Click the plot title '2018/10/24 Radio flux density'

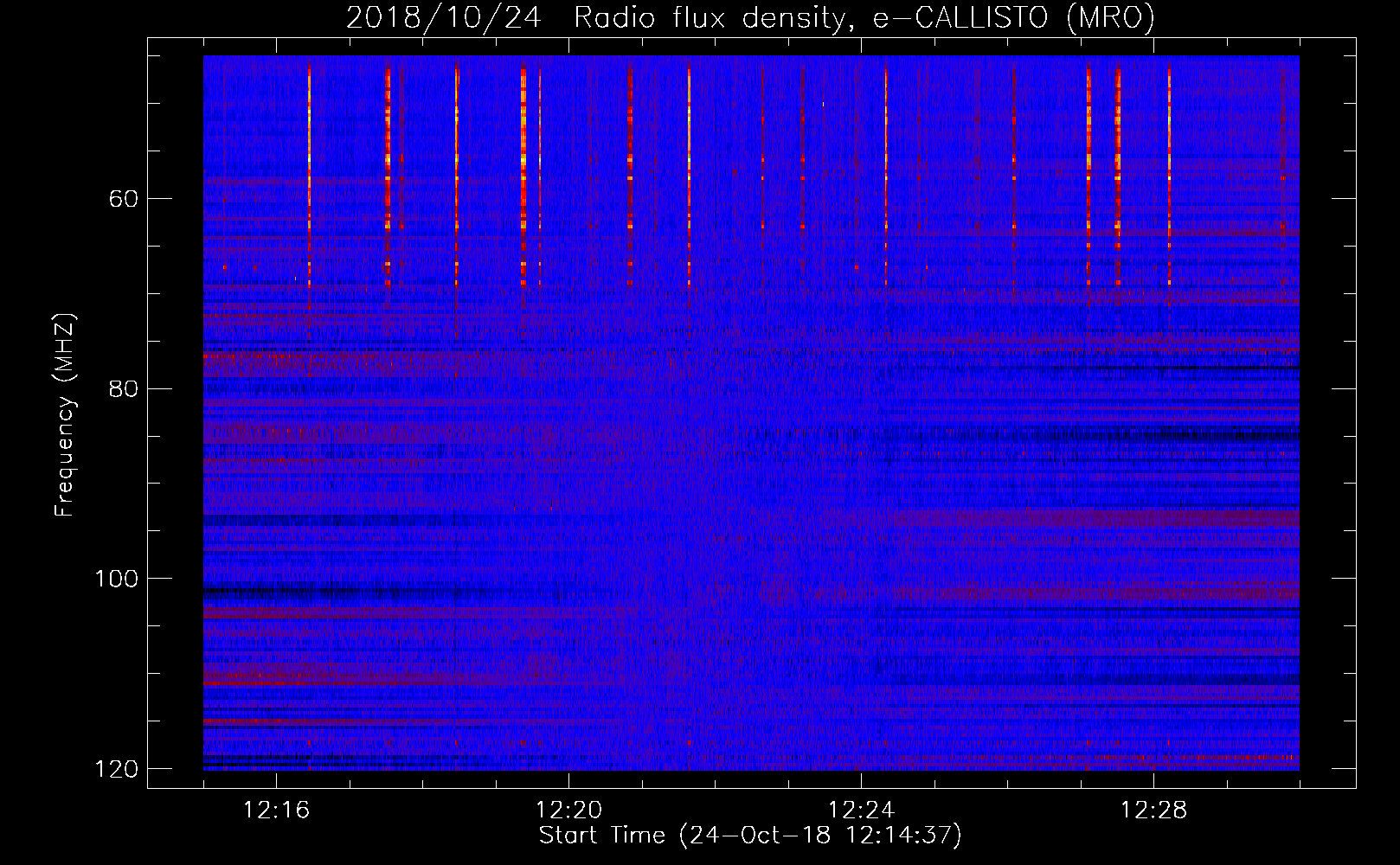pos(750,17)
